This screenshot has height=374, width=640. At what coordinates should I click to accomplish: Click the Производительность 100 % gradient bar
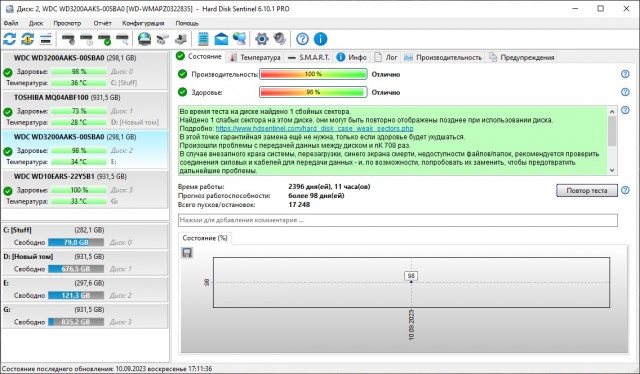pos(313,74)
